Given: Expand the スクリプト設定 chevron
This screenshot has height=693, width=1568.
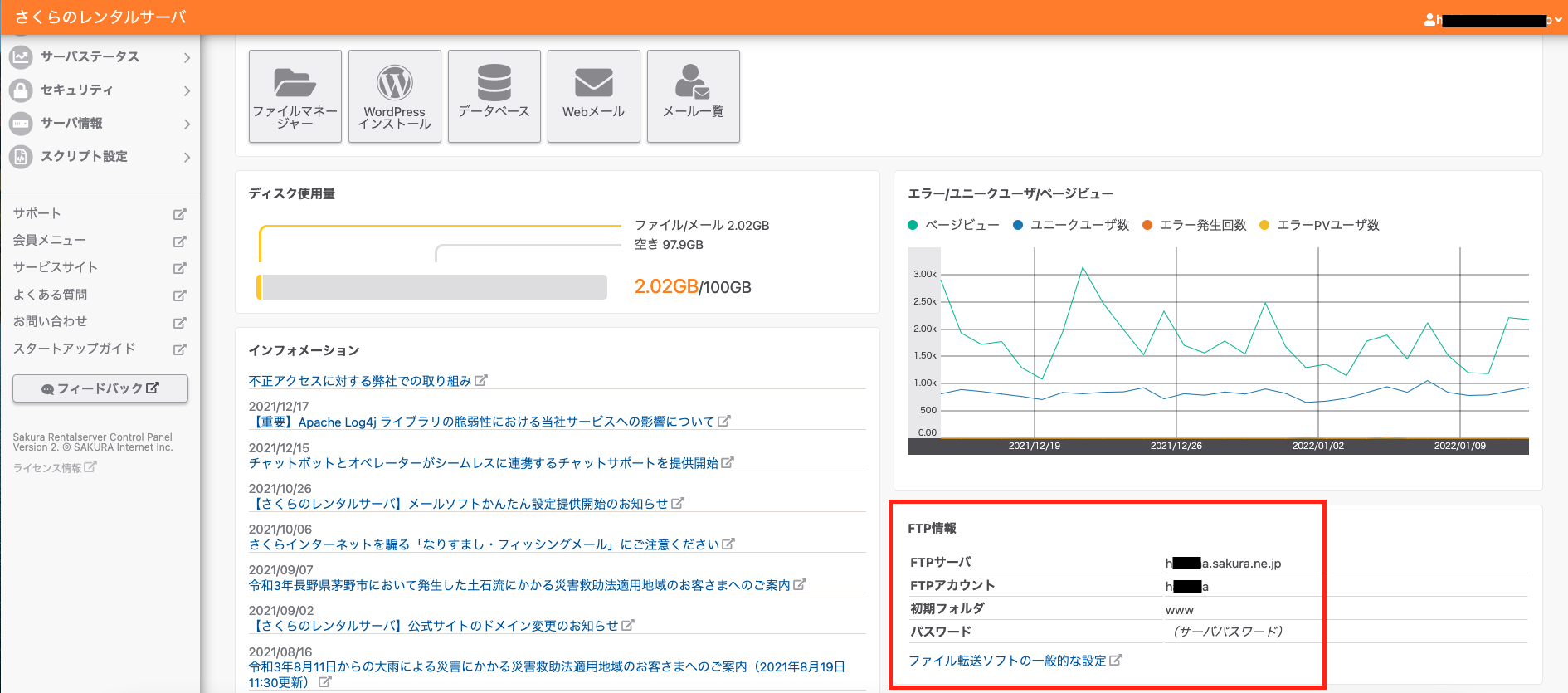Looking at the screenshot, I should (187, 157).
